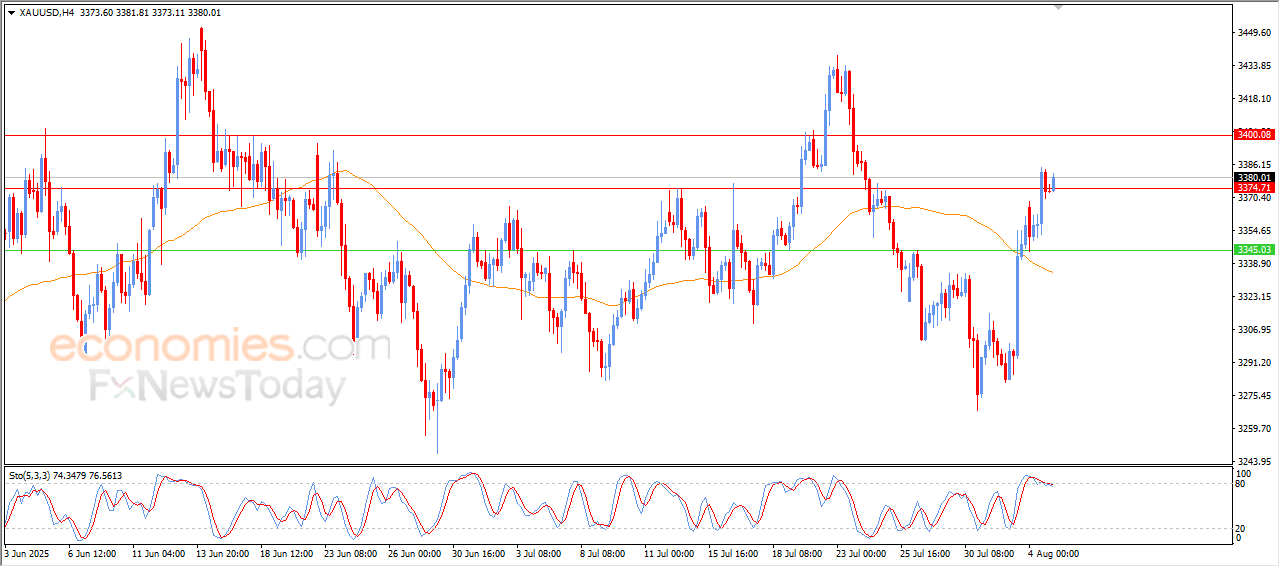Click the 11 Jul 00:00 time label

click(x=669, y=552)
